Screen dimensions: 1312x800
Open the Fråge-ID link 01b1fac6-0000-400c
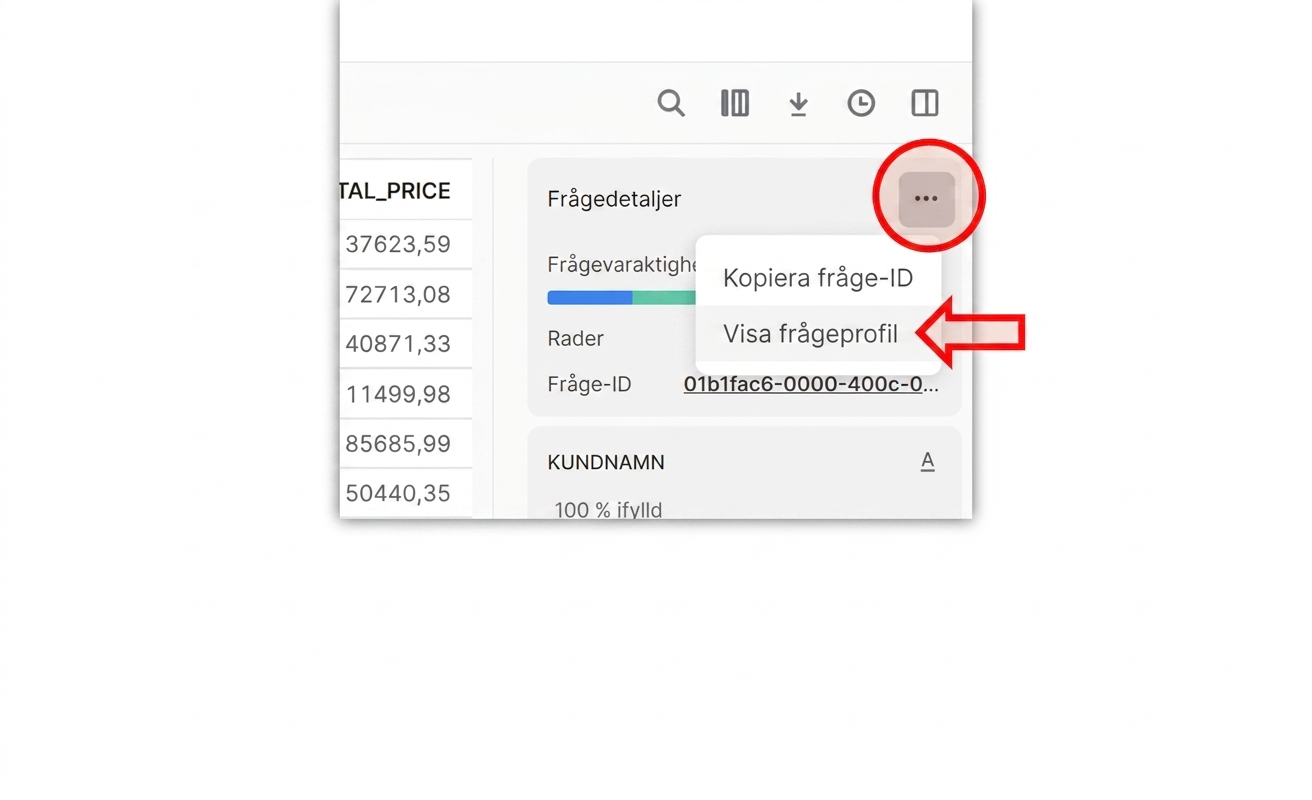pyautogui.click(x=811, y=384)
